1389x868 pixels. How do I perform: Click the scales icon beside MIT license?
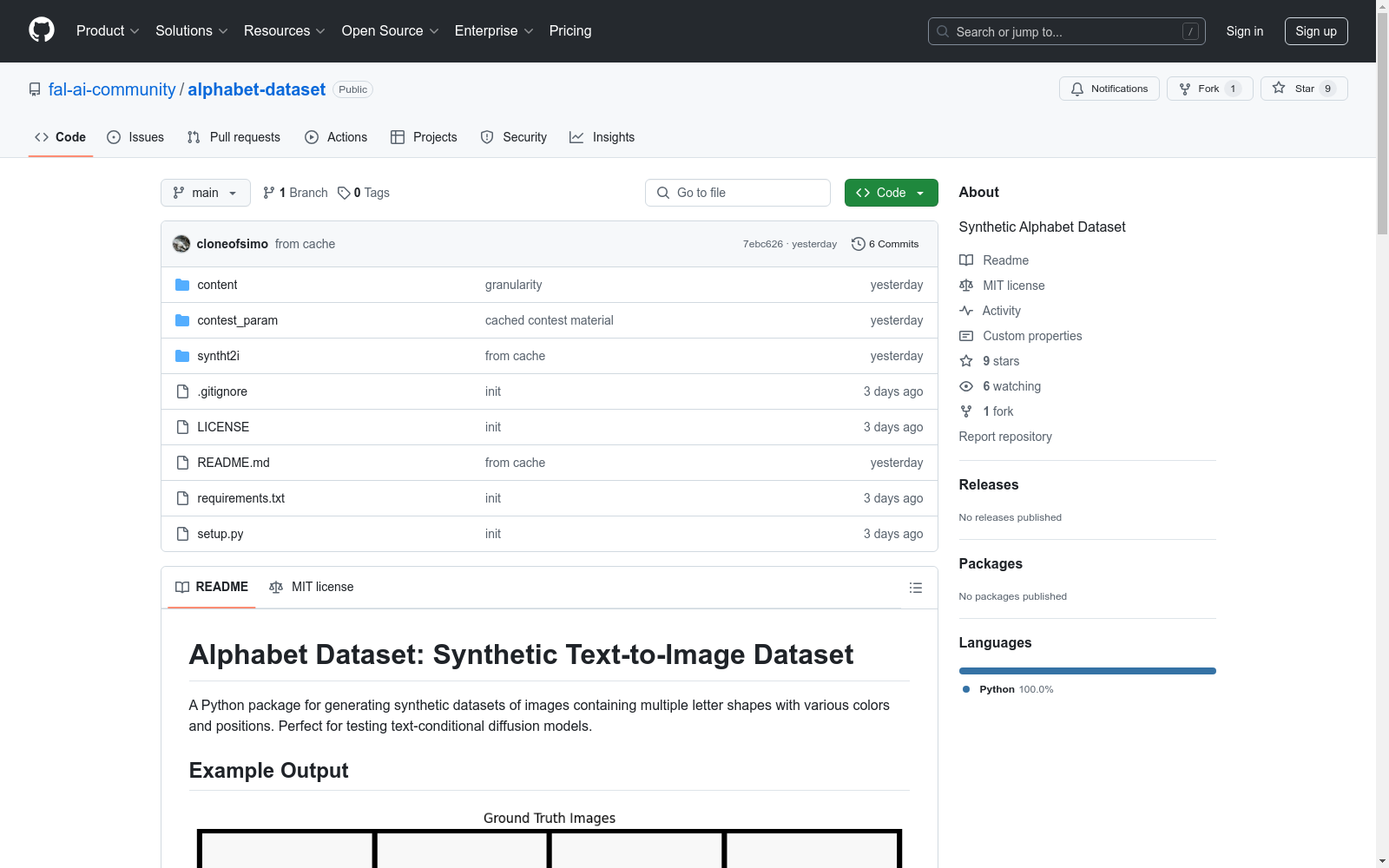coord(966,286)
